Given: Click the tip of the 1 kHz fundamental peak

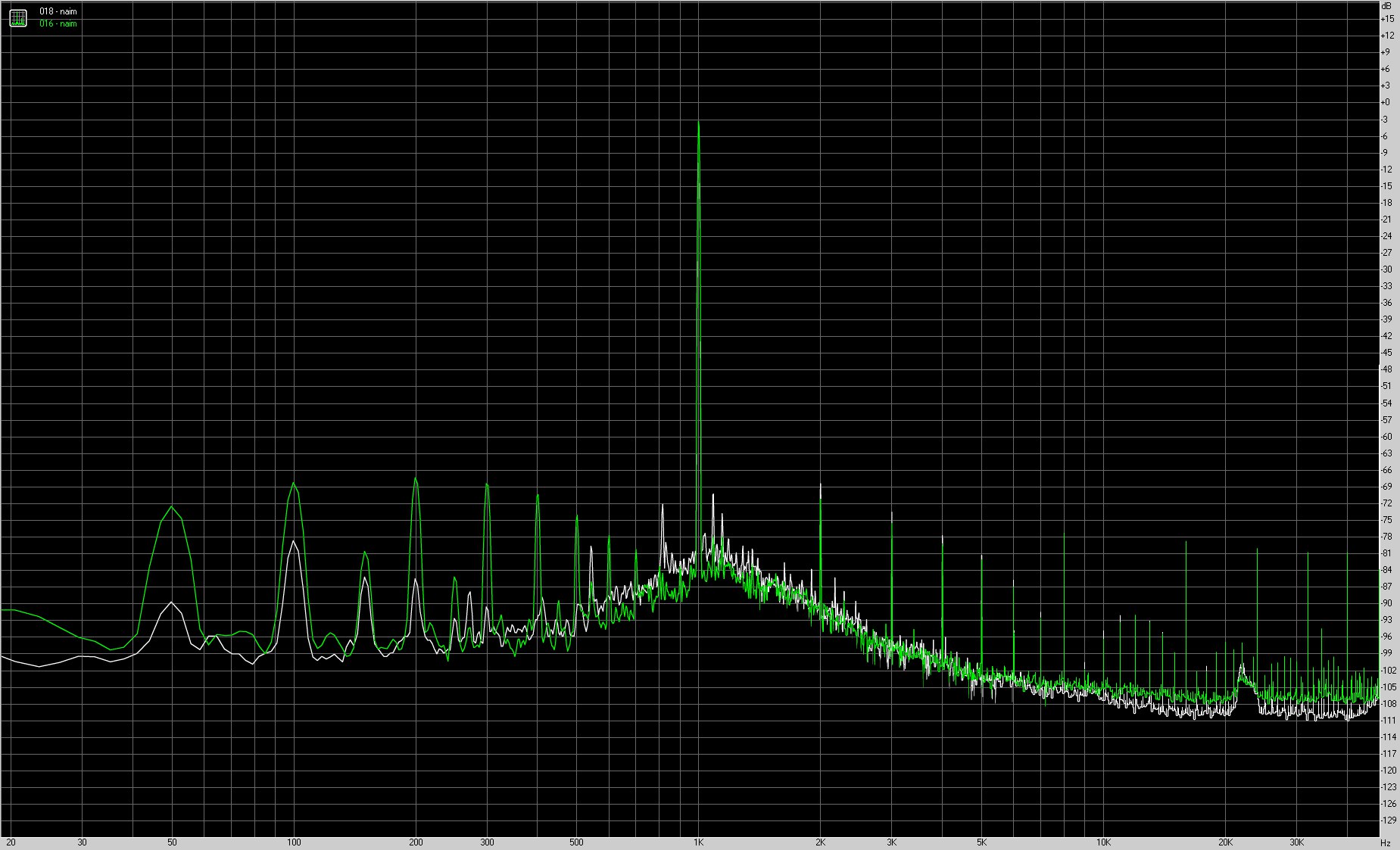Looking at the screenshot, I should click(x=698, y=122).
